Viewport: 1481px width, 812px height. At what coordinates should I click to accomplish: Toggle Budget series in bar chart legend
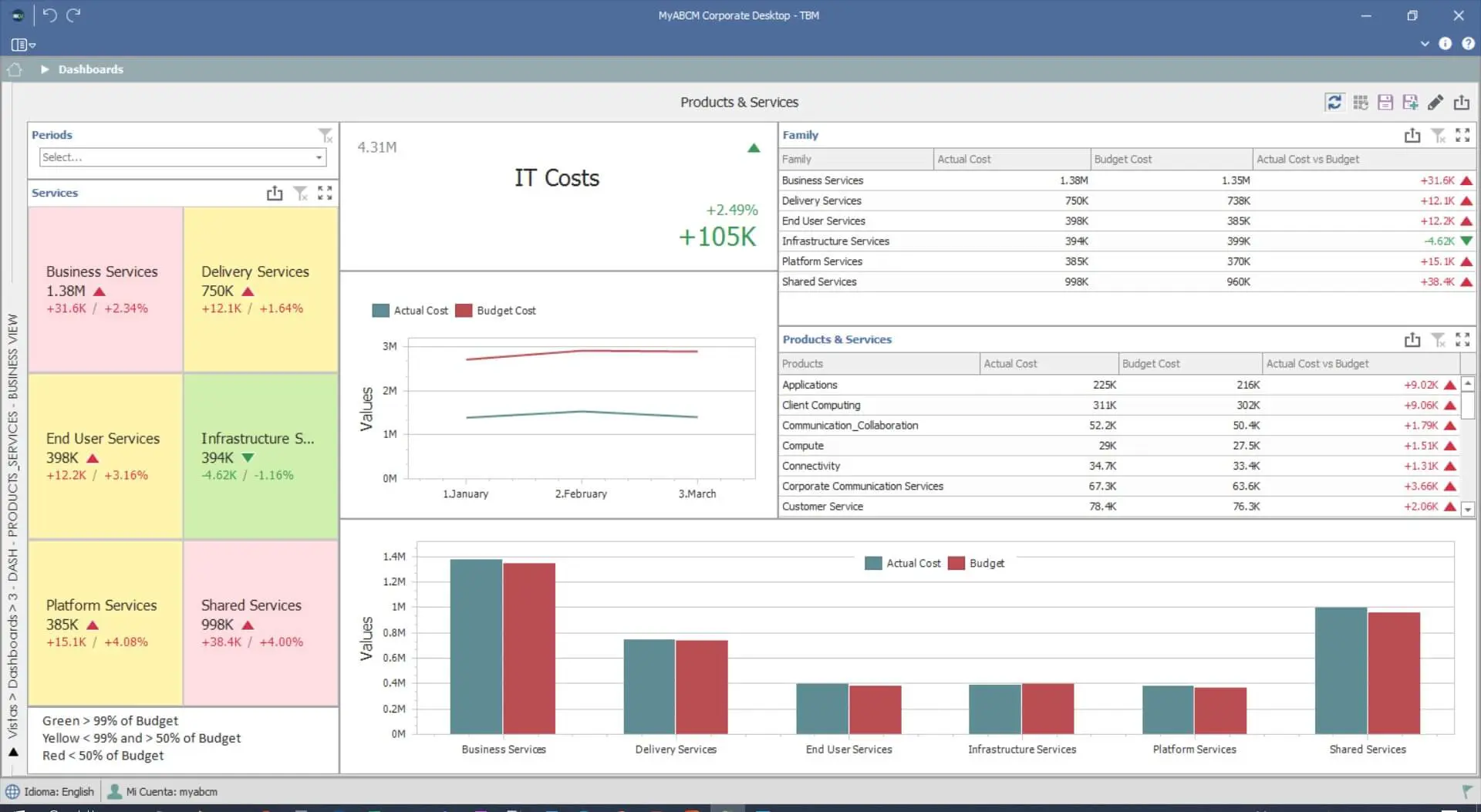(x=977, y=564)
